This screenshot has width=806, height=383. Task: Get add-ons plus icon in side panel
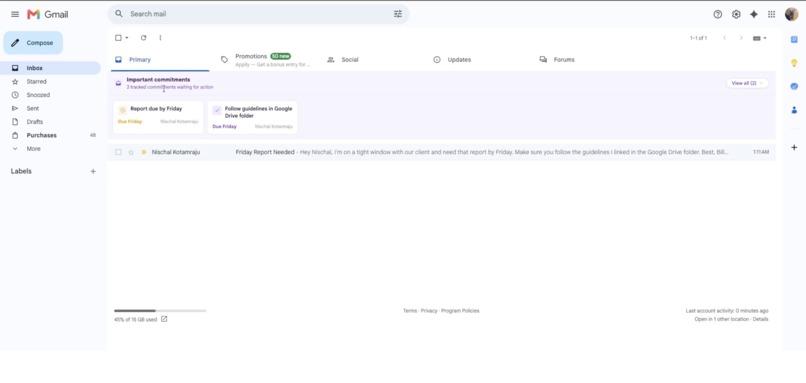(794, 148)
